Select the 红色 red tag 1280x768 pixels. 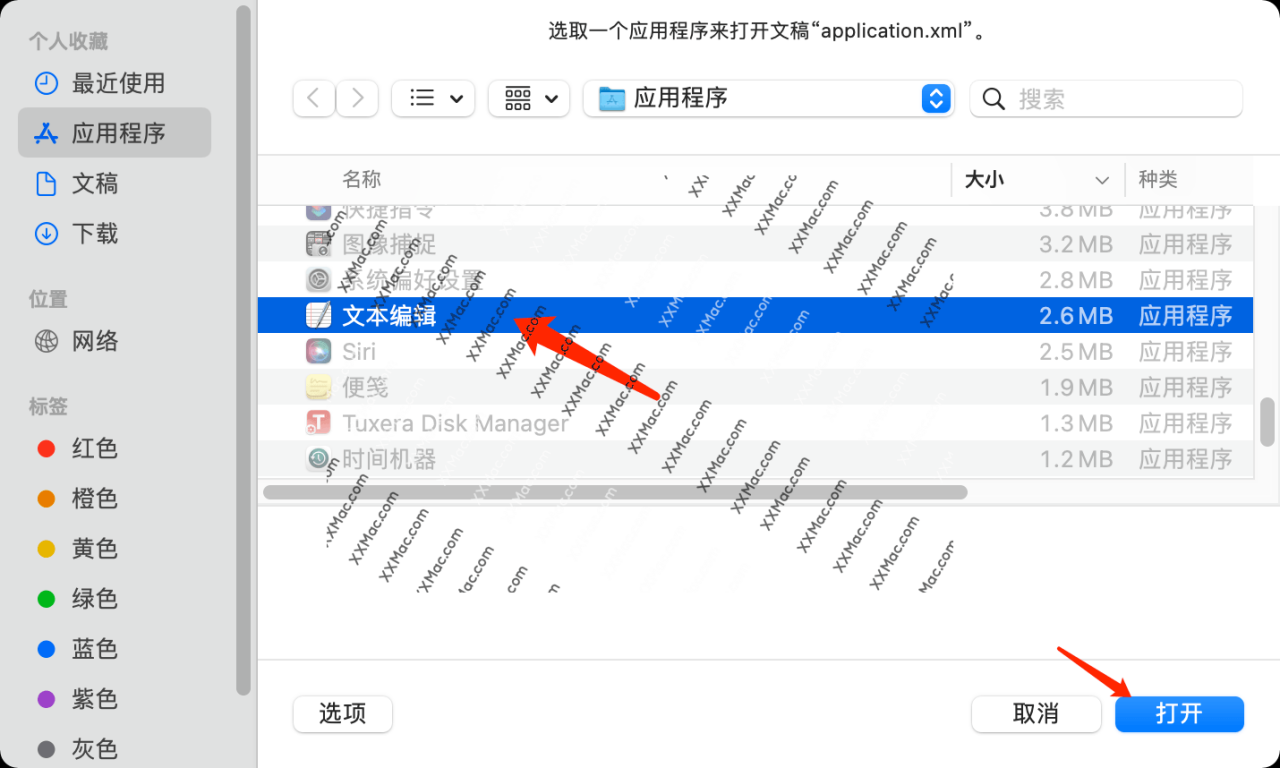[77, 448]
